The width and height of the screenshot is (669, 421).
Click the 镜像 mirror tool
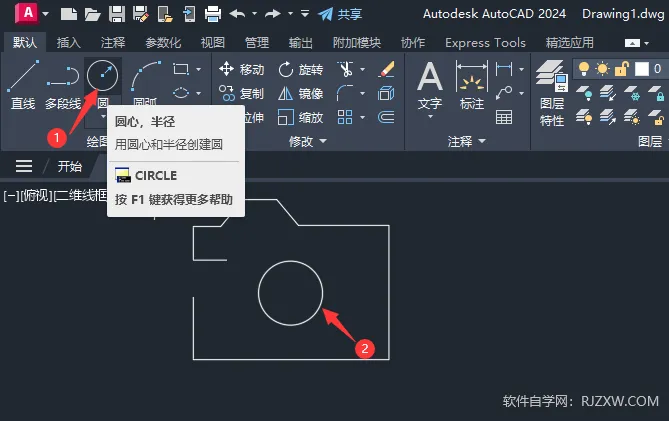[300, 93]
